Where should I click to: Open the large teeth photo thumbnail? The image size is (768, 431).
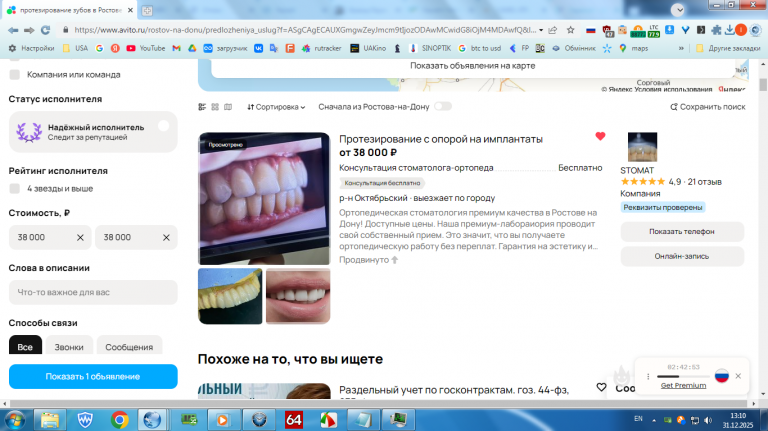click(x=264, y=198)
